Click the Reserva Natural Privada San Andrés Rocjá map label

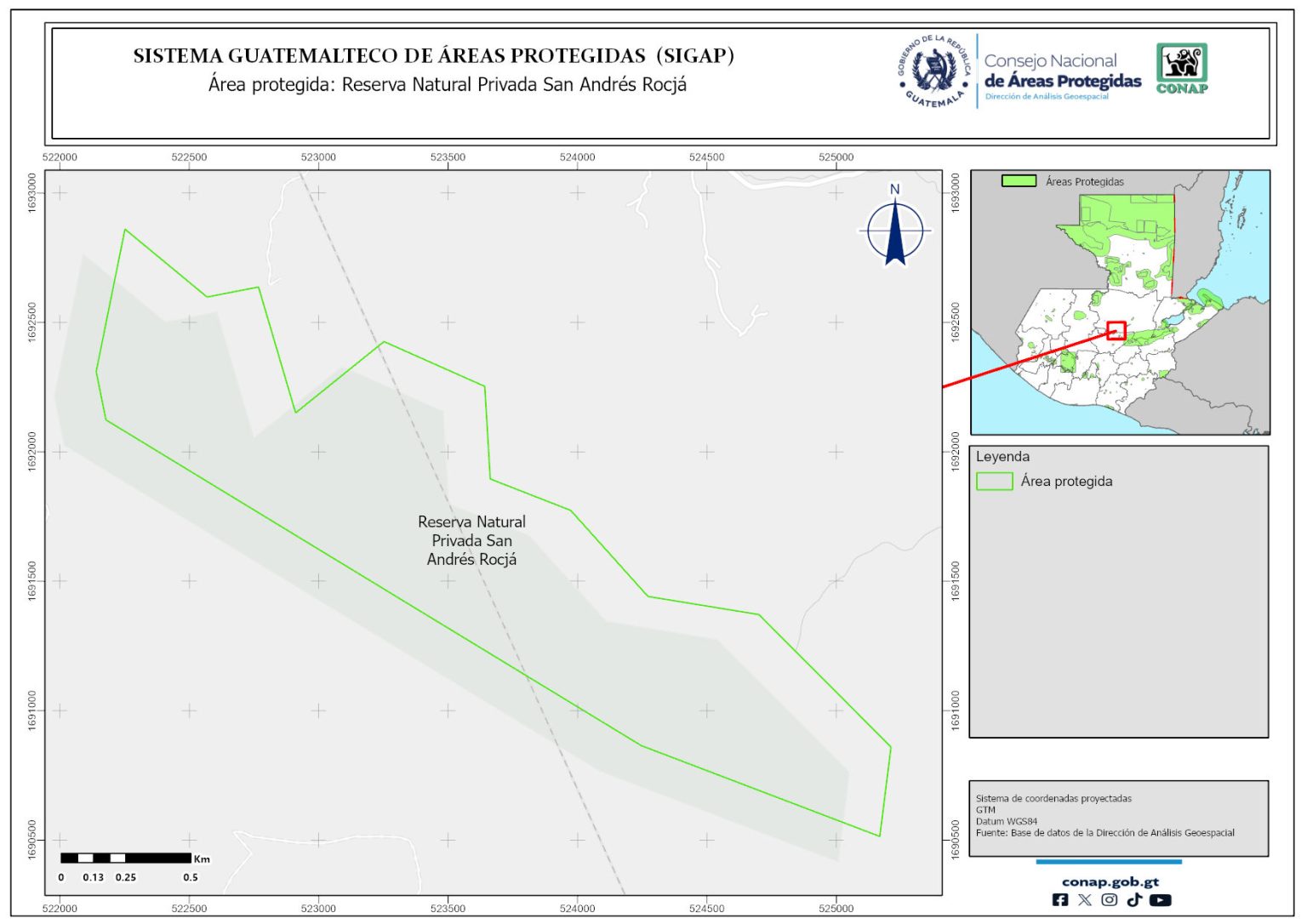click(x=471, y=540)
